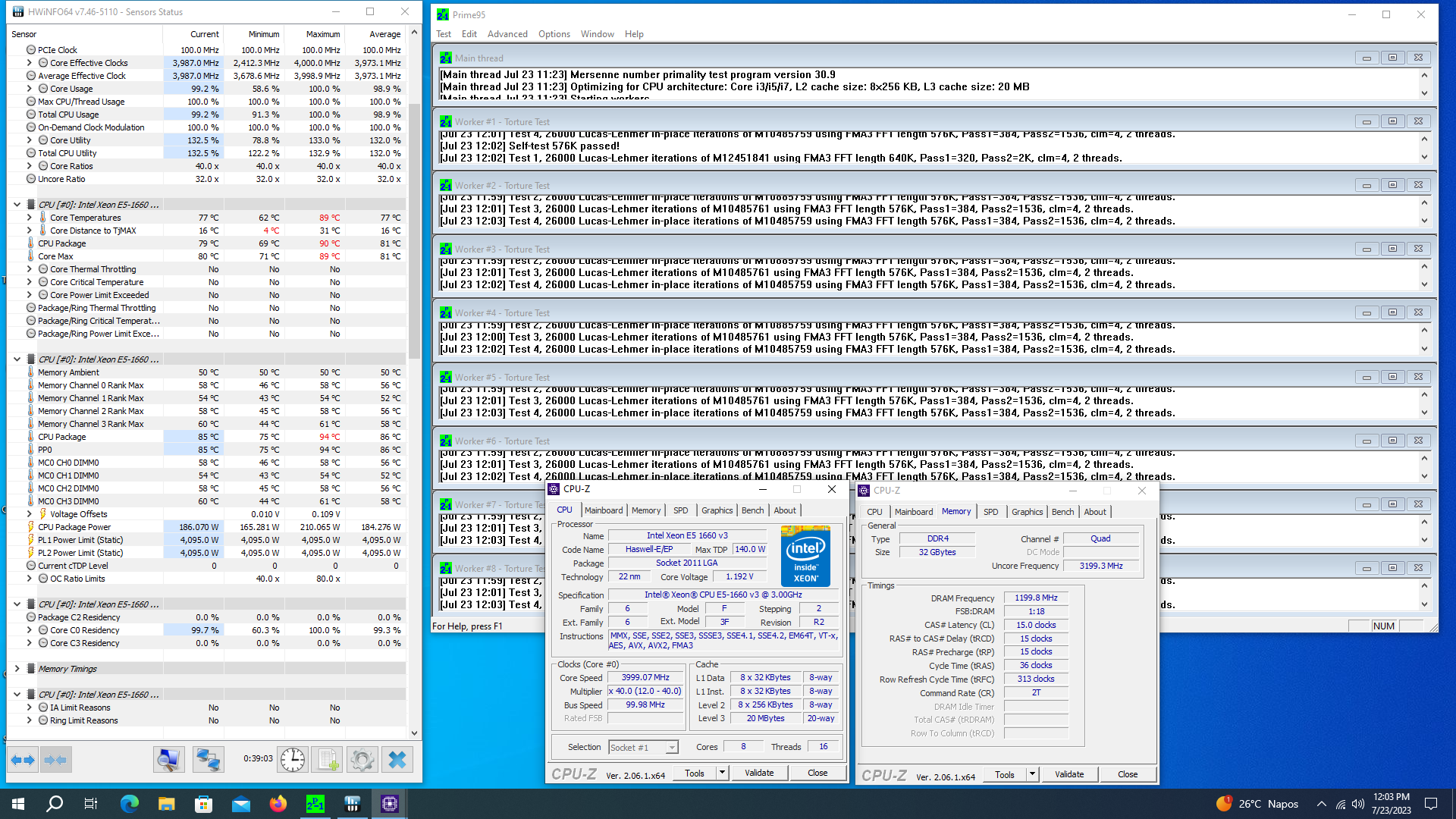Click Prime95 Main thread window icon
The image size is (1456, 819).
[x=445, y=58]
